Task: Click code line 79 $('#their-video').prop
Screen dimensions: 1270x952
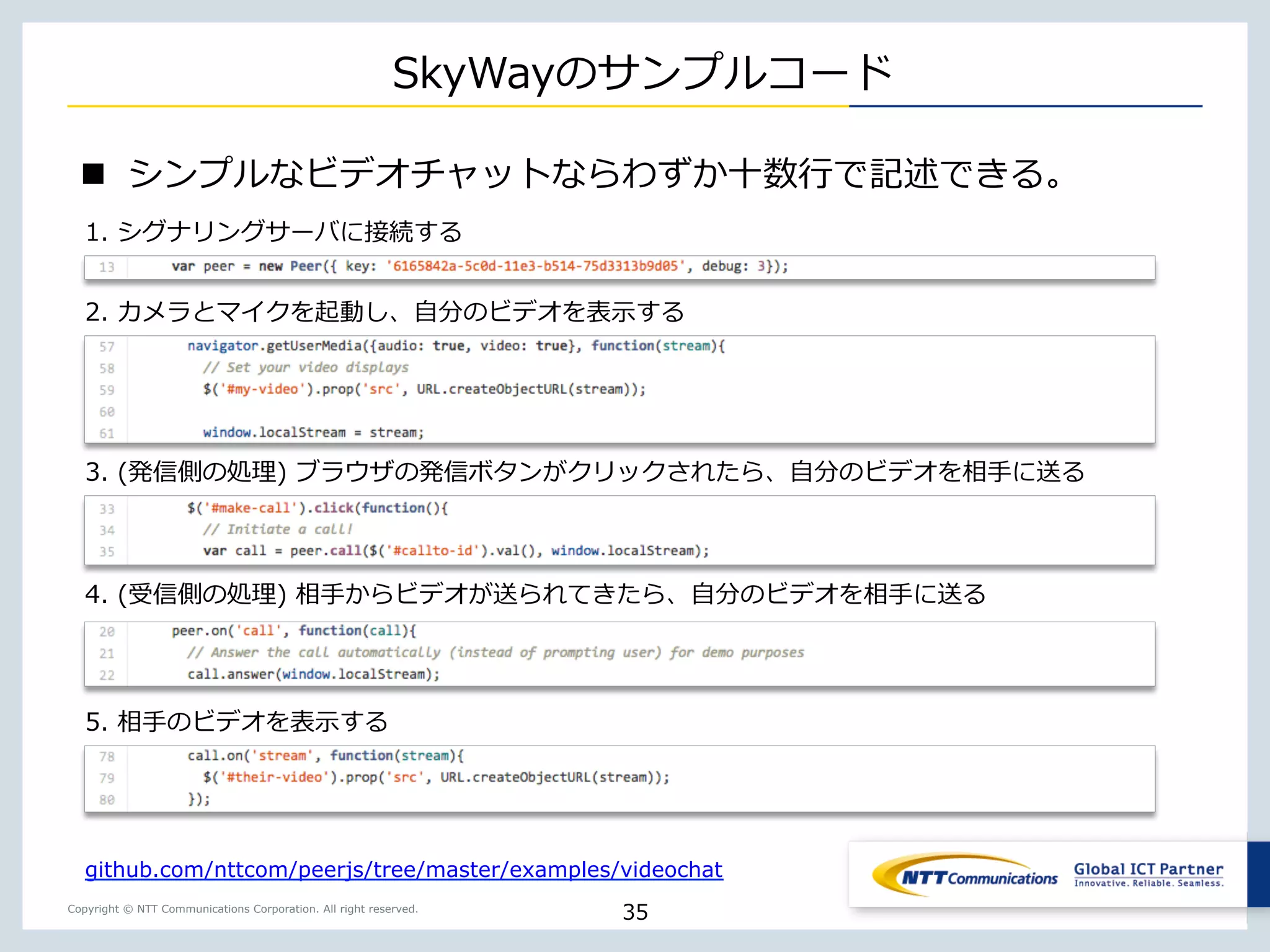Action: 436,777
